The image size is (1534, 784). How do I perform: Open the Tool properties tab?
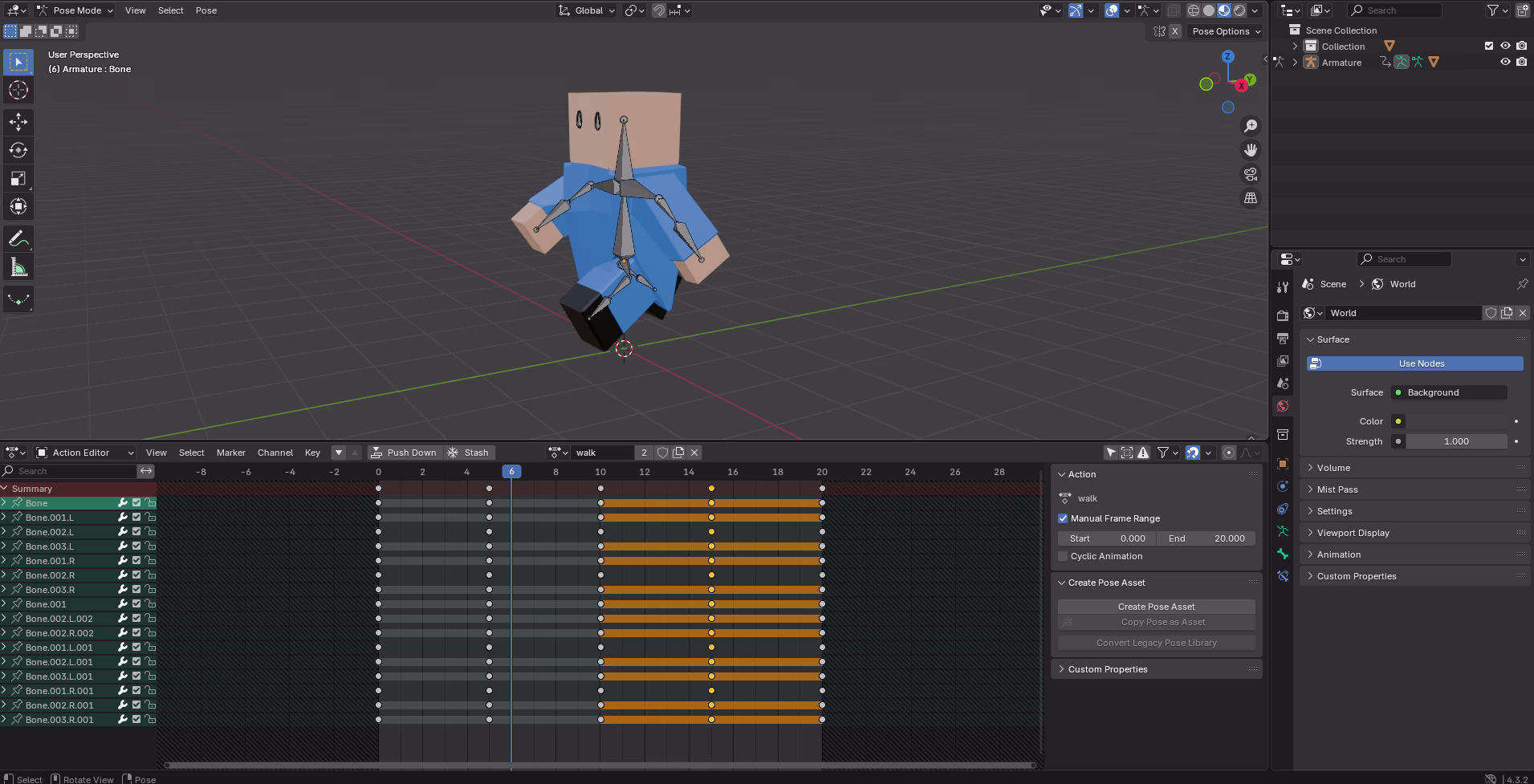(x=1283, y=287)
